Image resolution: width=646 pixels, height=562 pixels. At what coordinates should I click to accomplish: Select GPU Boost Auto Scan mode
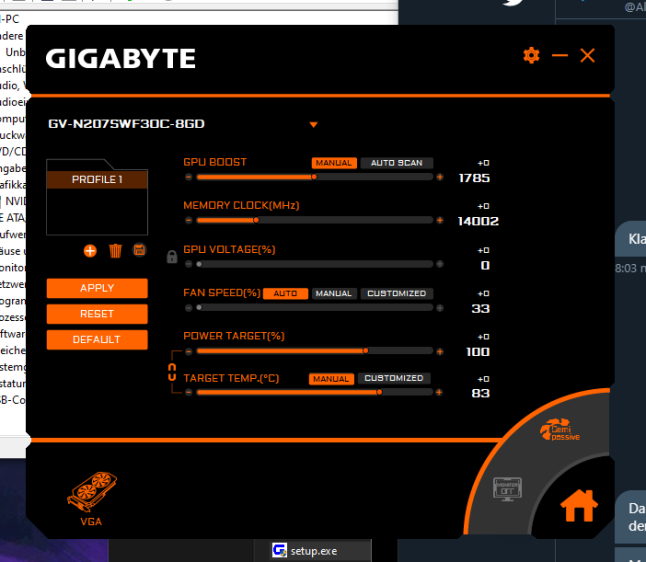[397, 163]
